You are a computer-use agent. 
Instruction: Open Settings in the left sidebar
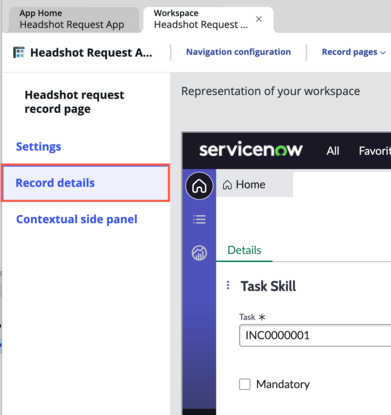click(39, 146)
